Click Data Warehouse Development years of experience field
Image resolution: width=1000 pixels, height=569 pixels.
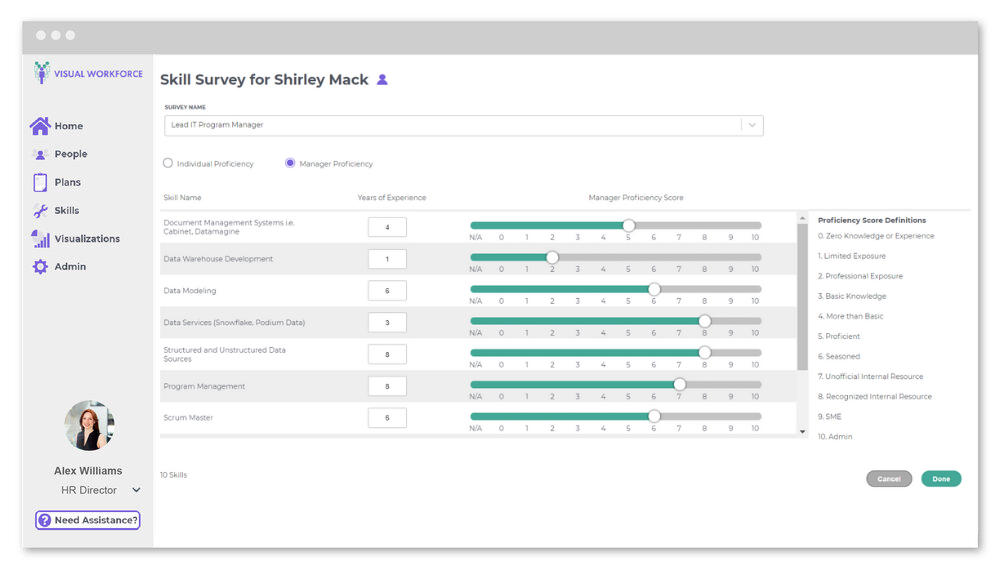point(387,259)
